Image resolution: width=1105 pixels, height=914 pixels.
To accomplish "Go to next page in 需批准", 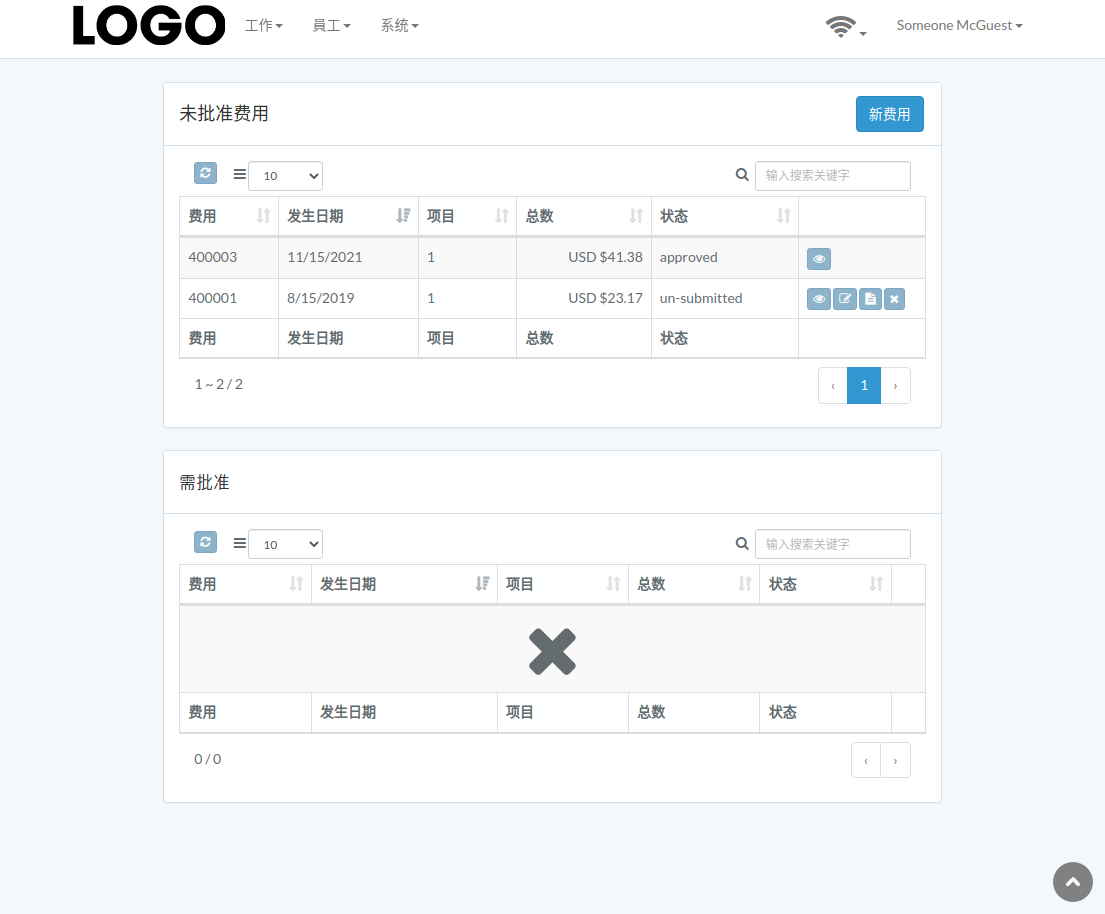I will tap(896, 760).
